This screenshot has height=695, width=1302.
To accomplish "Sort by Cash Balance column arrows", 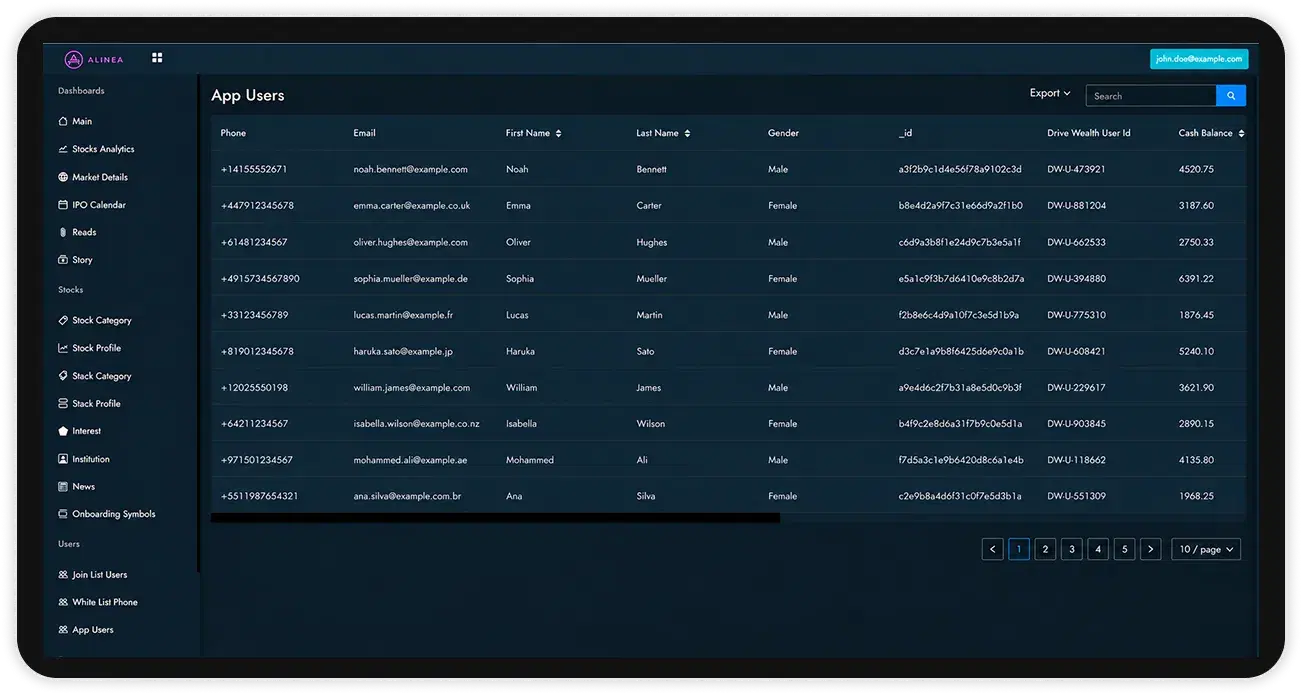I will [x=1241, y=133].
